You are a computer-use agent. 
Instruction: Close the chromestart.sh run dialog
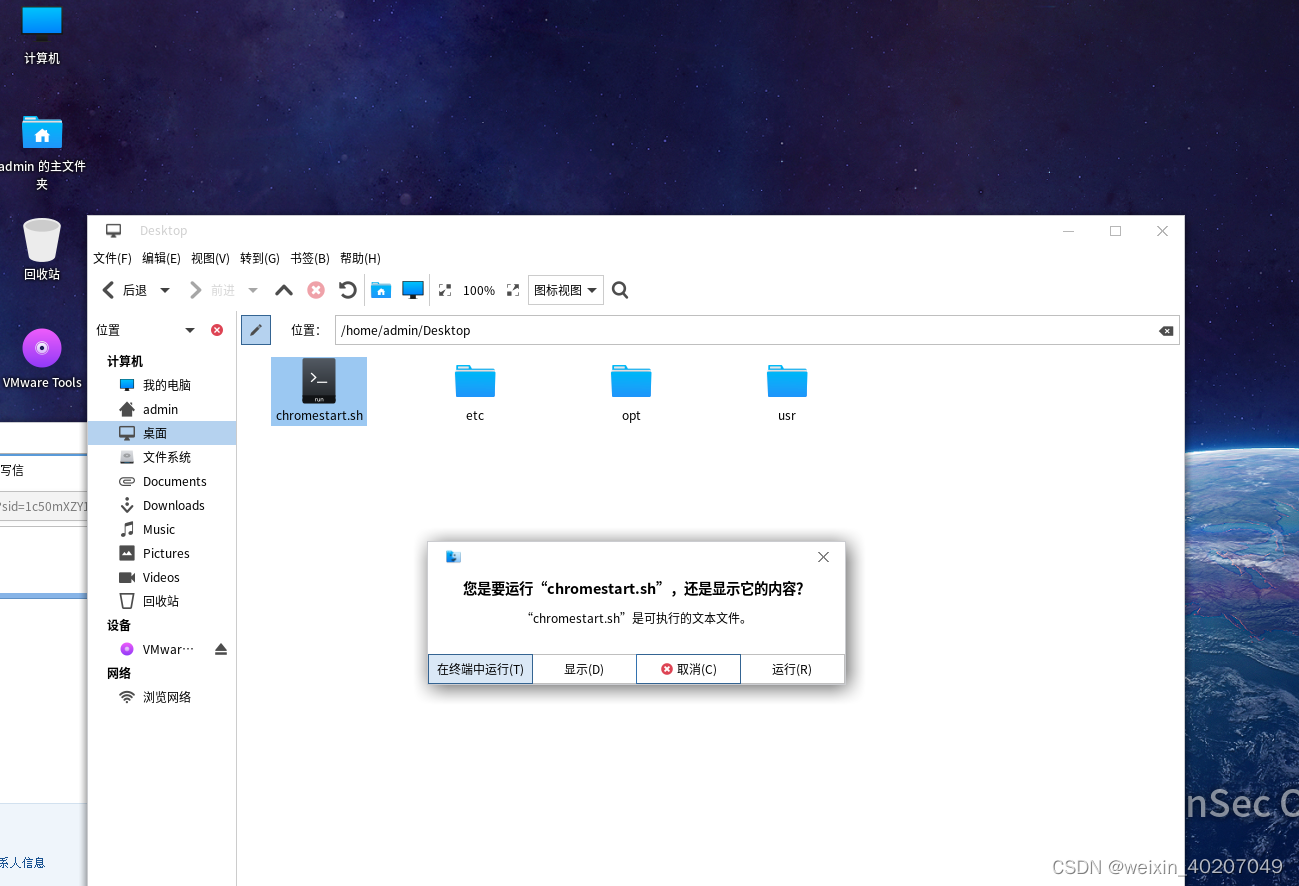[823, 557]
